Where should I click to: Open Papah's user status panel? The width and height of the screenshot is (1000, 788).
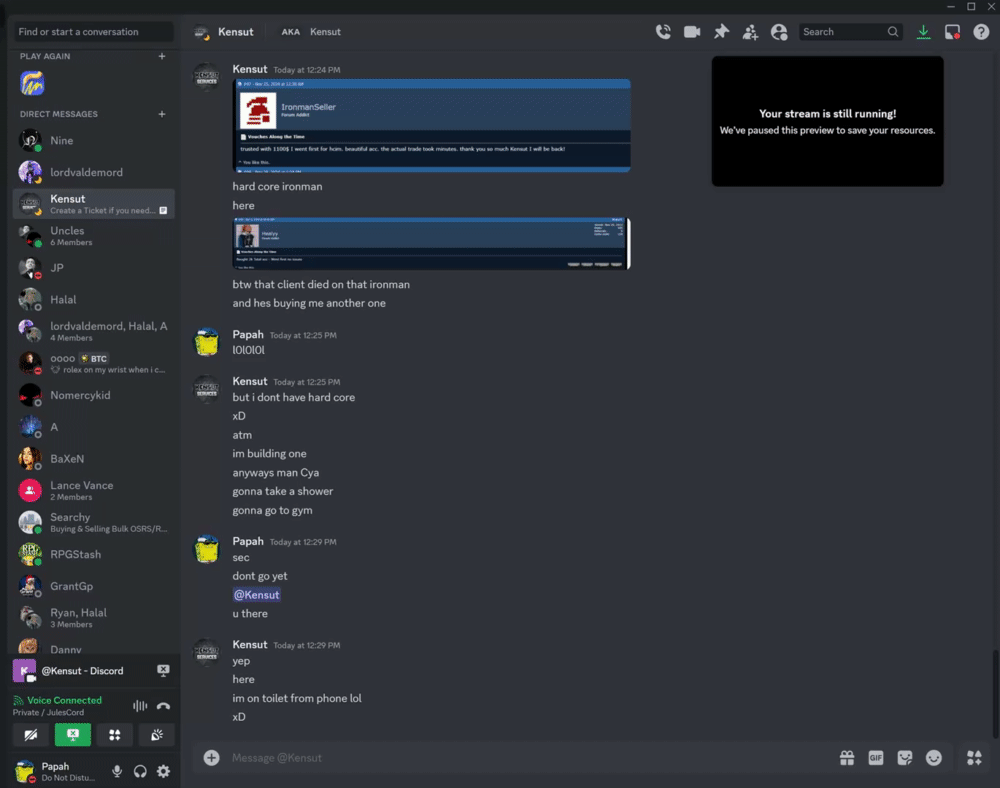tap(57, 771)
